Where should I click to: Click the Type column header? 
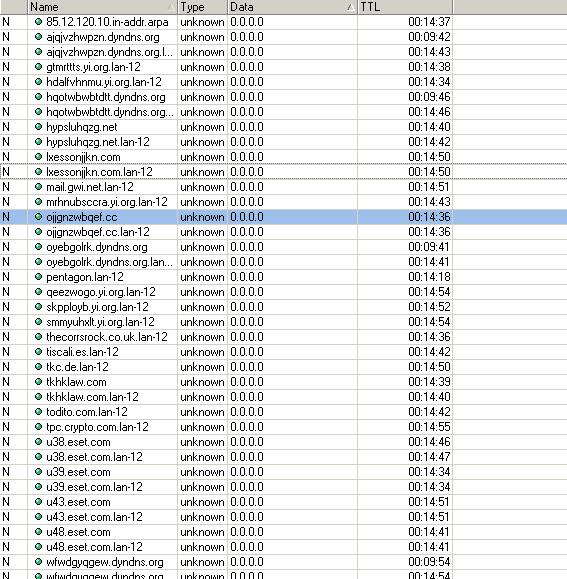[x=202, y=7]
